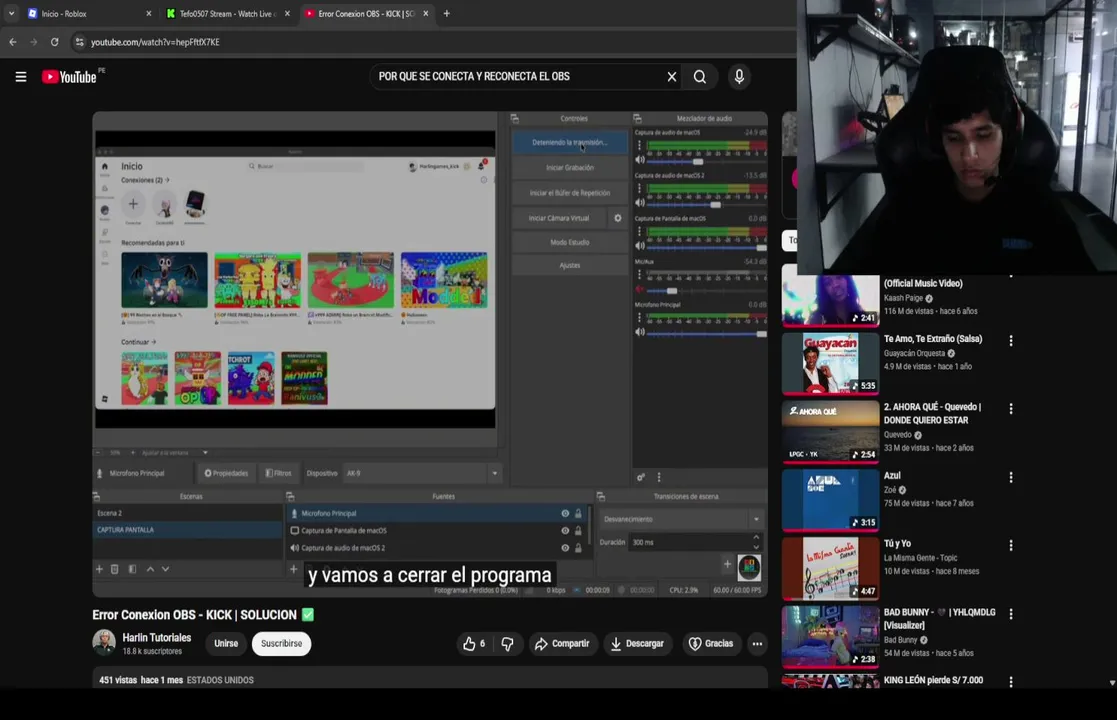Screen dimensions: 1117x720
Task: Toggle visibility of Captura de Pantalla de macOS
Action: pos(565,531)
